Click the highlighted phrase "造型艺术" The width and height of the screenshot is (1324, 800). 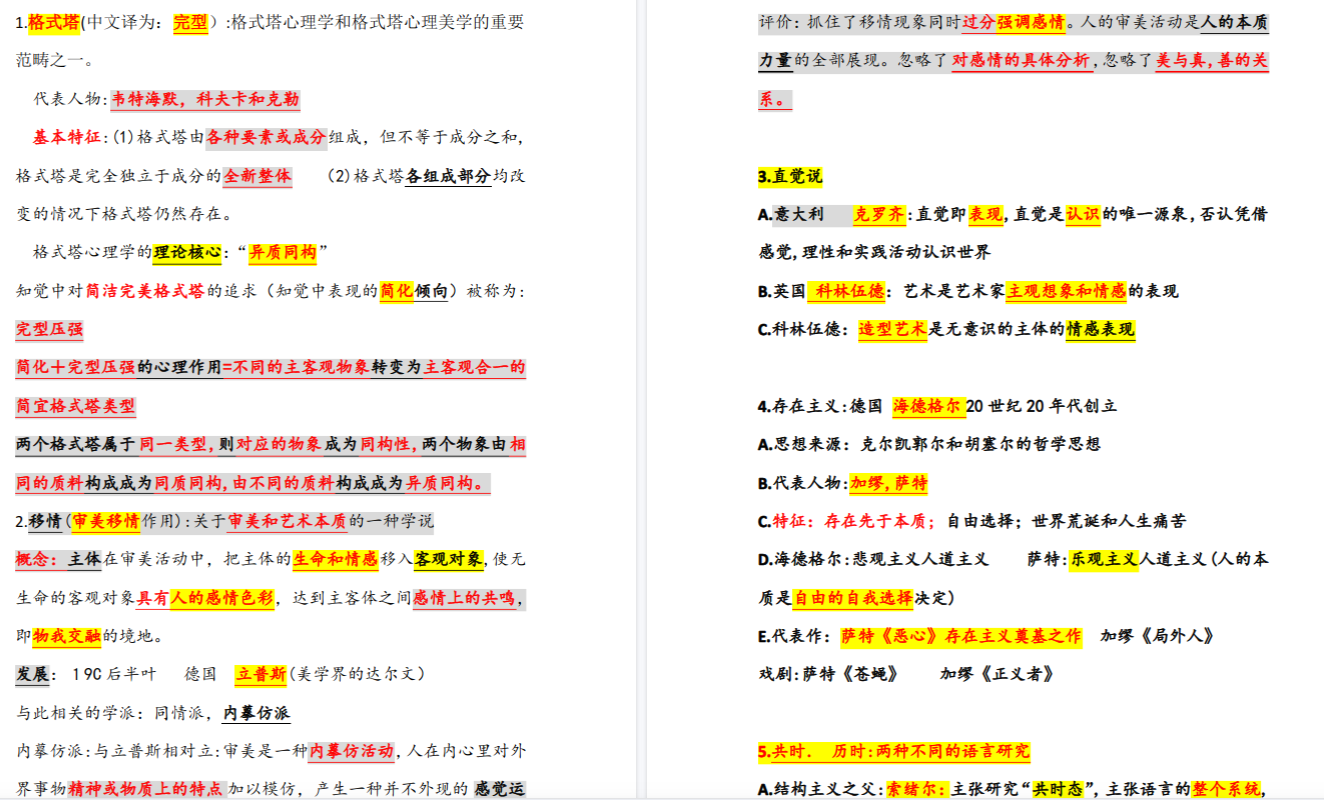click(892, 329)
